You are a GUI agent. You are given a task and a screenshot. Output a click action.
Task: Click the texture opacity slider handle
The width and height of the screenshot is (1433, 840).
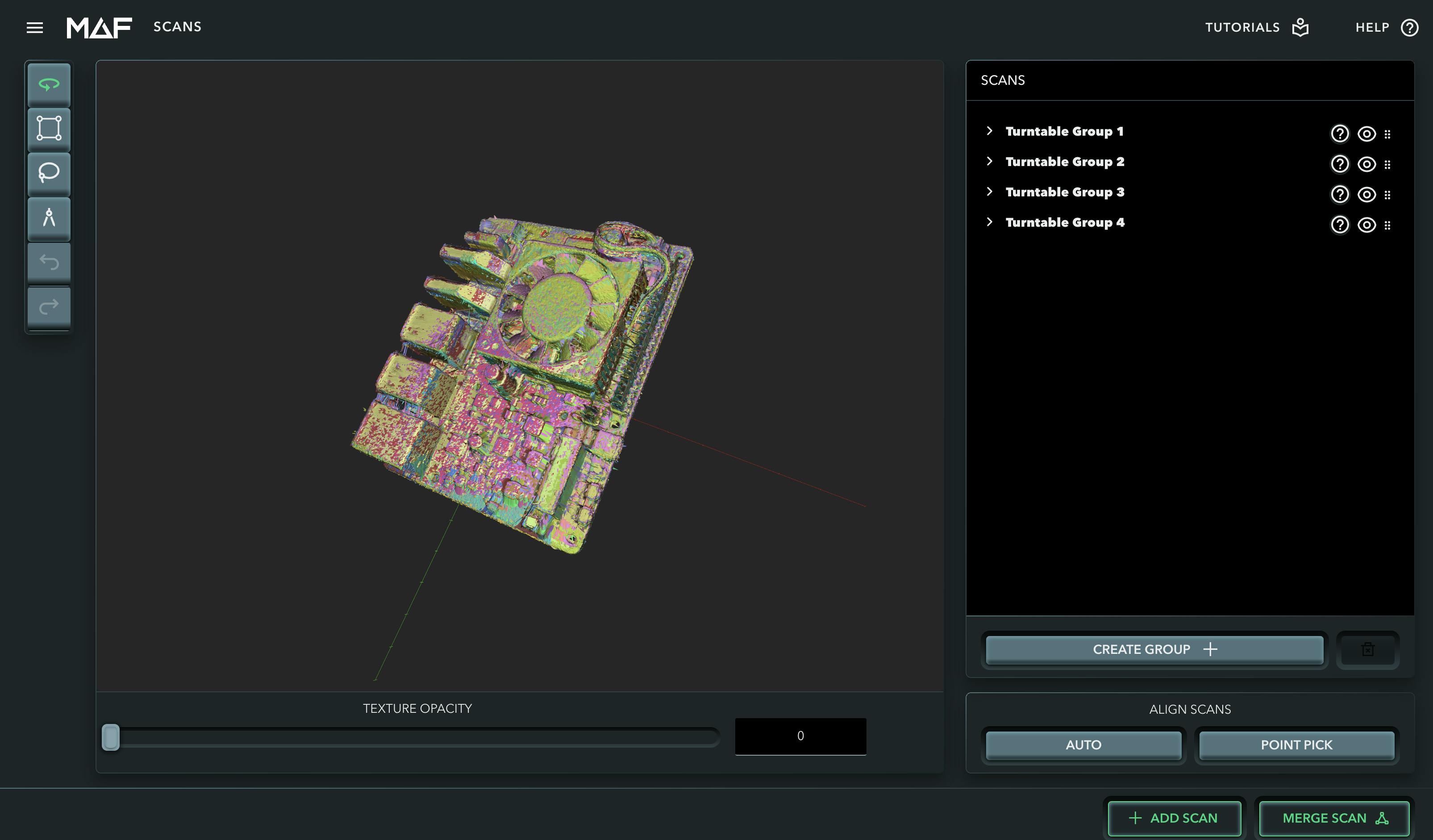(x=111, y=737)
